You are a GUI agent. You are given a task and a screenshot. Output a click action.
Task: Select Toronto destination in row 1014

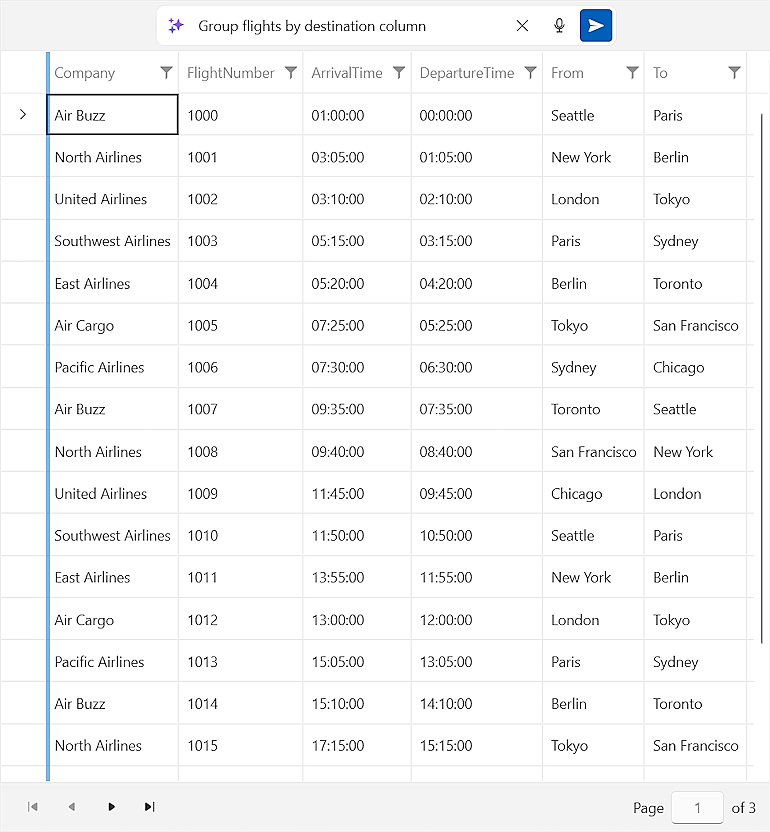click(695, 704)
